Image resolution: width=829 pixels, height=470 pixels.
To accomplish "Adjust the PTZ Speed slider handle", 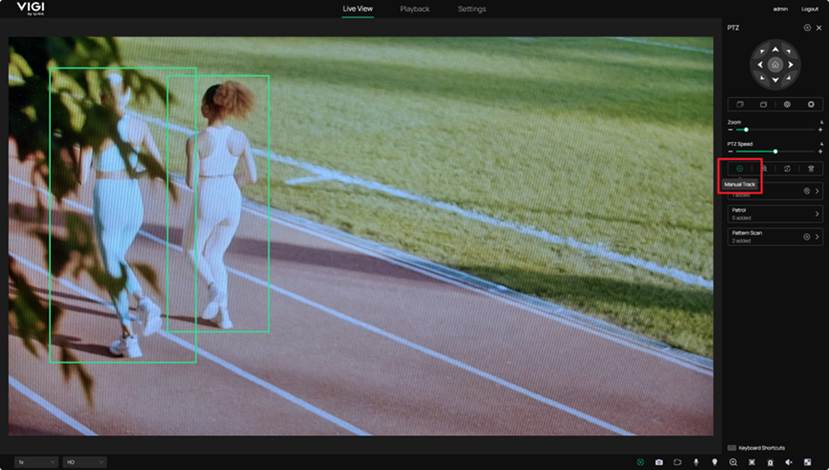I will tap(775, 151).
